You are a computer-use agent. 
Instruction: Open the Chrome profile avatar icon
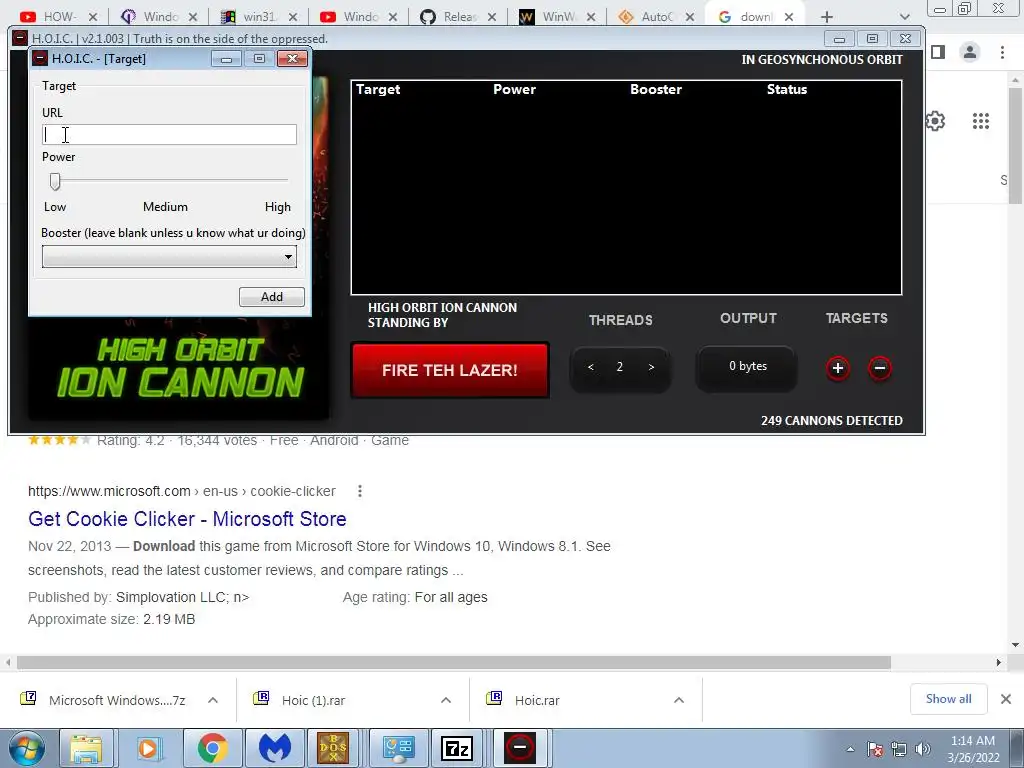pos(970,52)
